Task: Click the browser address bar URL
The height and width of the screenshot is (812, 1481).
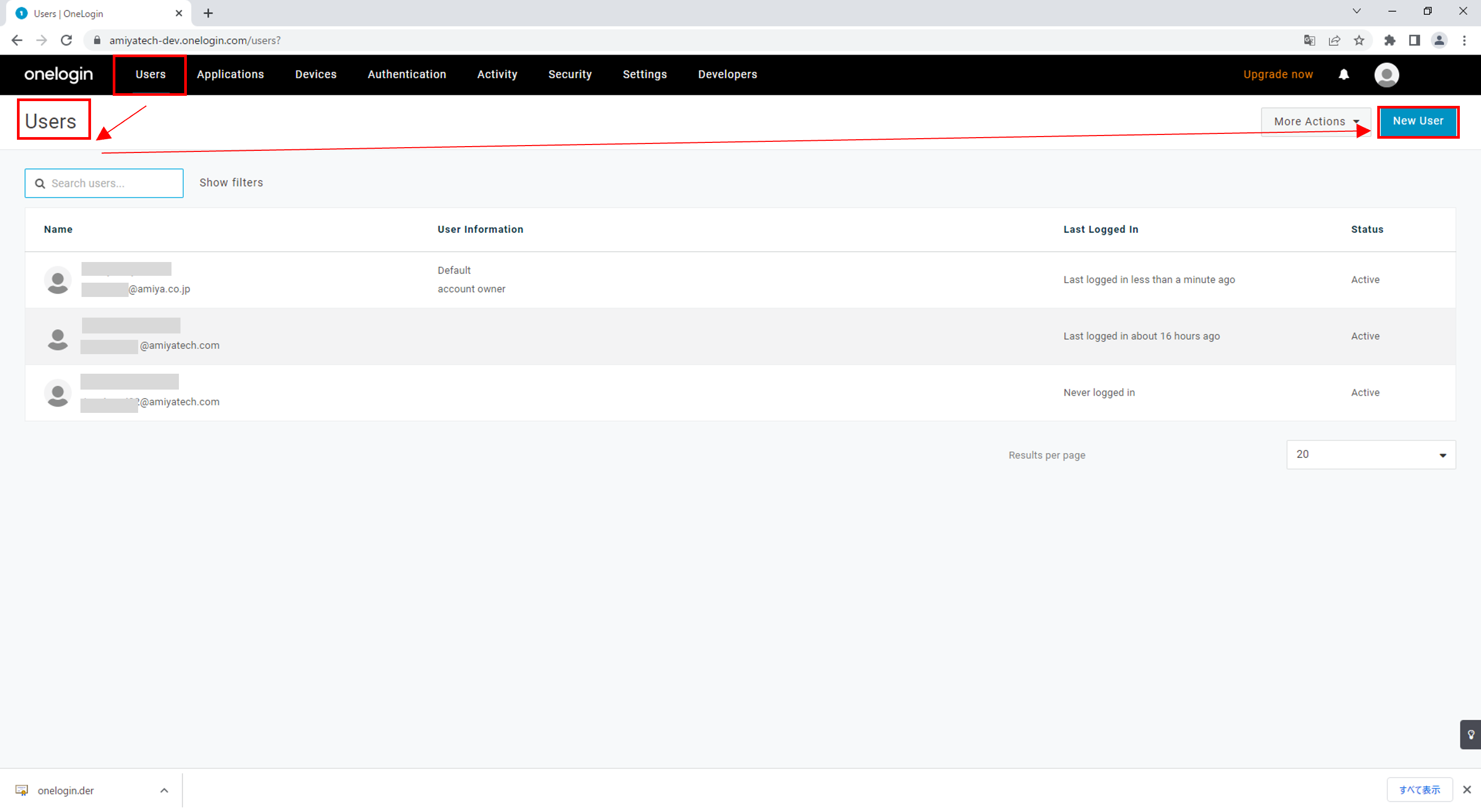Action: coord(195,40)
